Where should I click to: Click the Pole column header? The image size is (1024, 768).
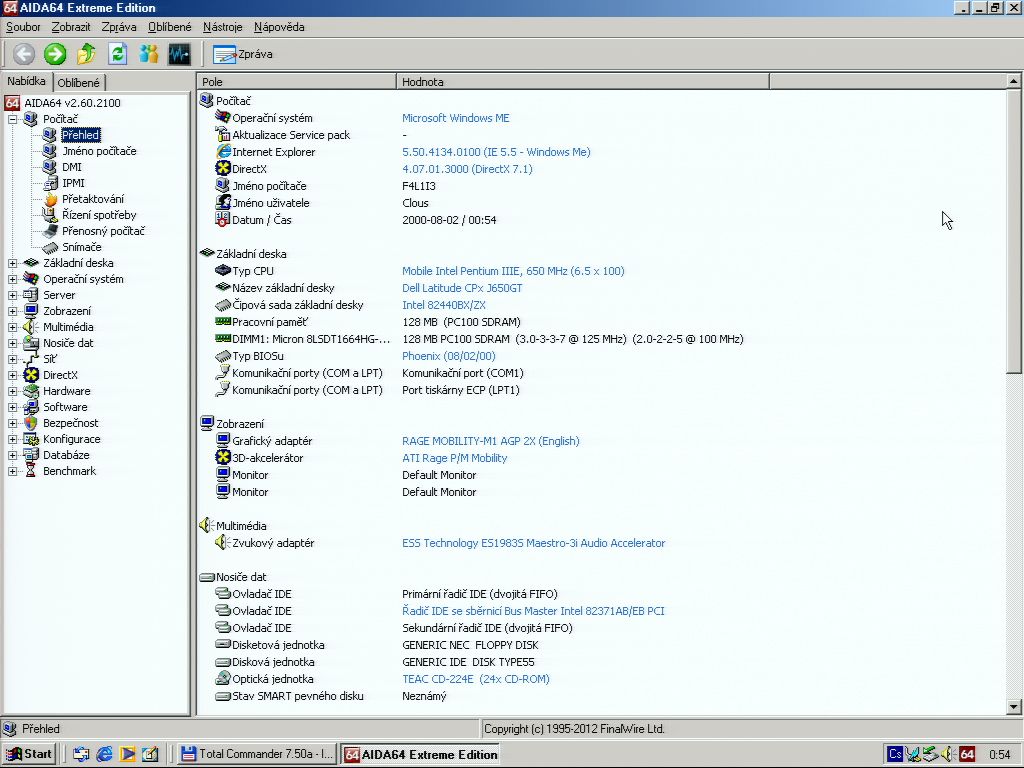[x=296, y=82]
